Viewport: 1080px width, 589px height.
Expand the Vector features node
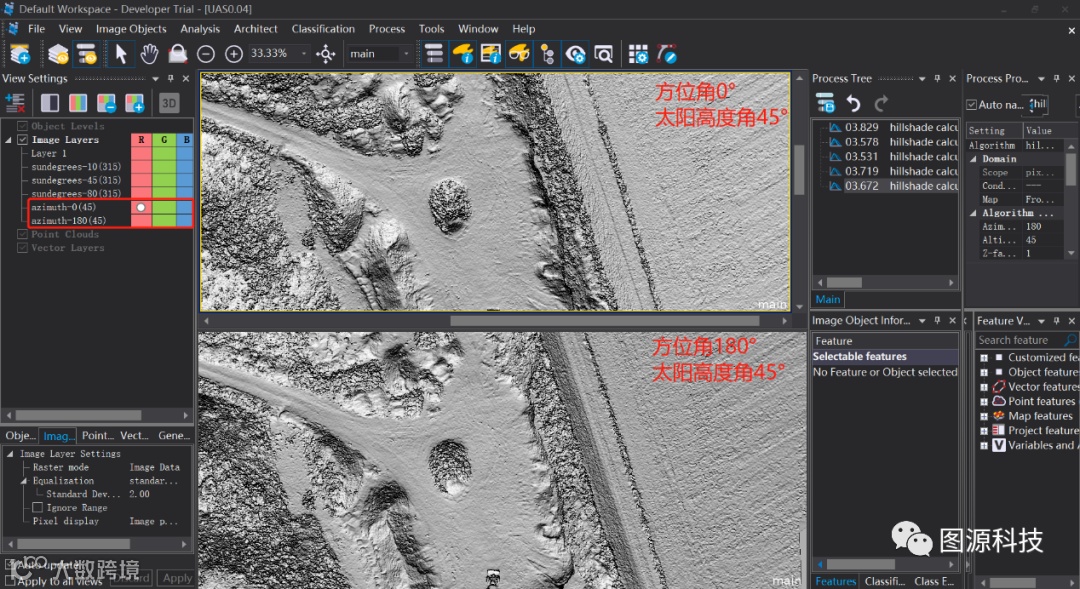984,387
